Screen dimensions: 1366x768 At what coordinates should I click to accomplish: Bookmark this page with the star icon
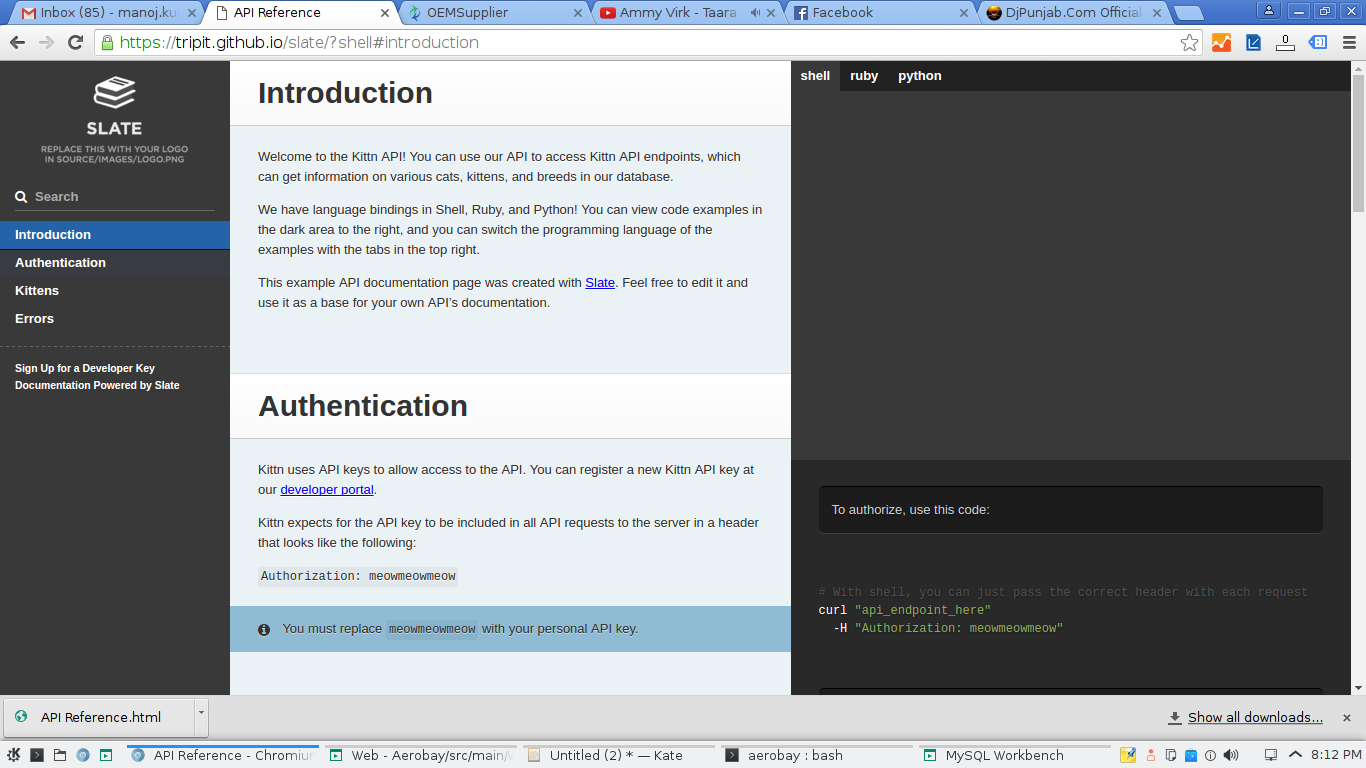[1189, 42]
